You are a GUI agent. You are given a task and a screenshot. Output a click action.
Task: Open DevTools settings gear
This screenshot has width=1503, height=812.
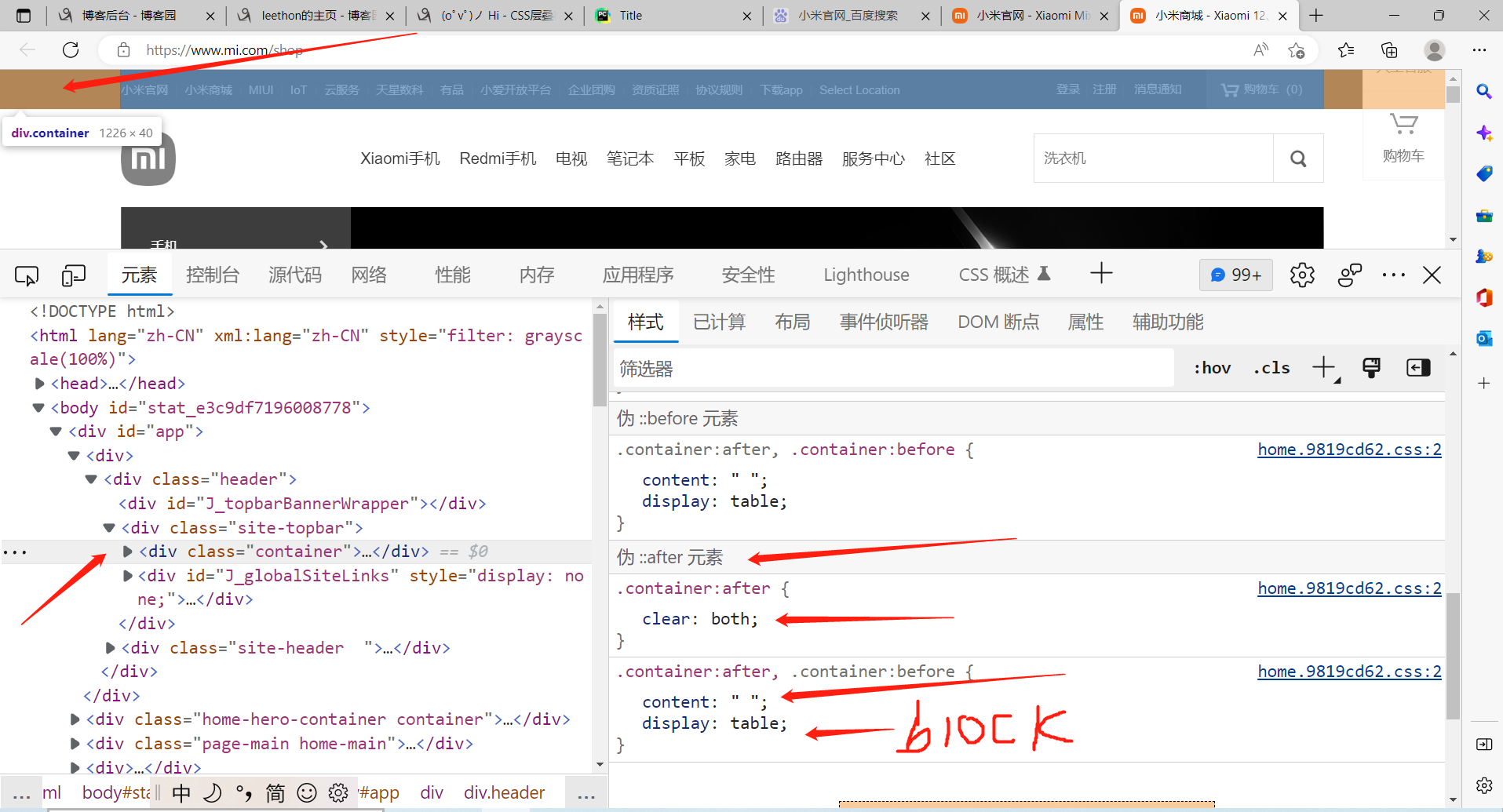click(1302, 275)
